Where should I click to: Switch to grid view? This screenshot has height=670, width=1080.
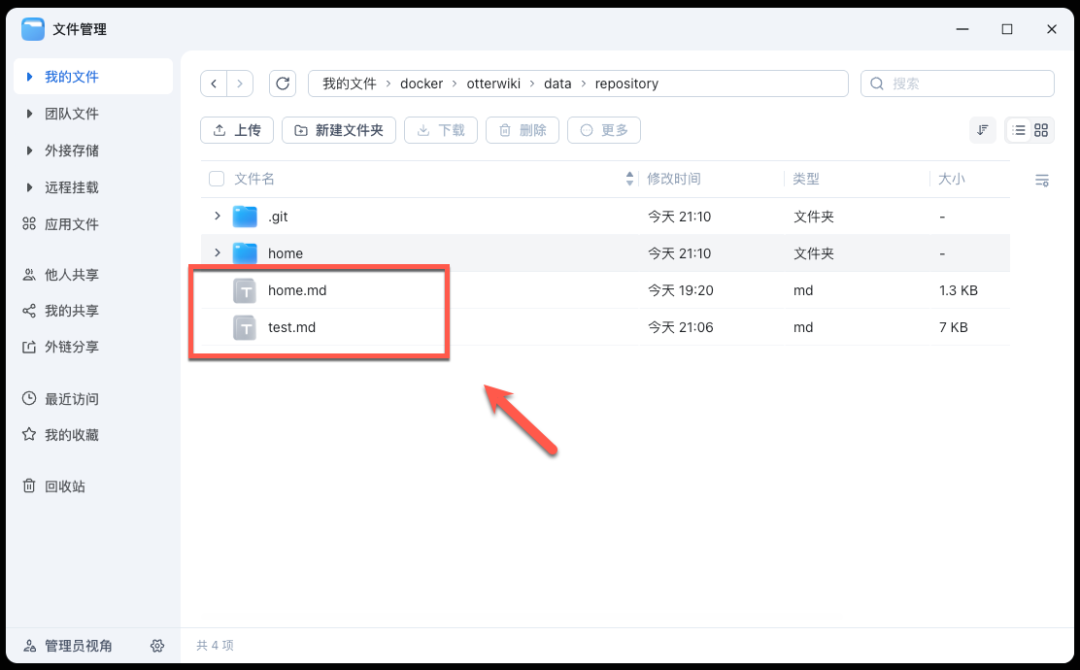pos(1041,130)
